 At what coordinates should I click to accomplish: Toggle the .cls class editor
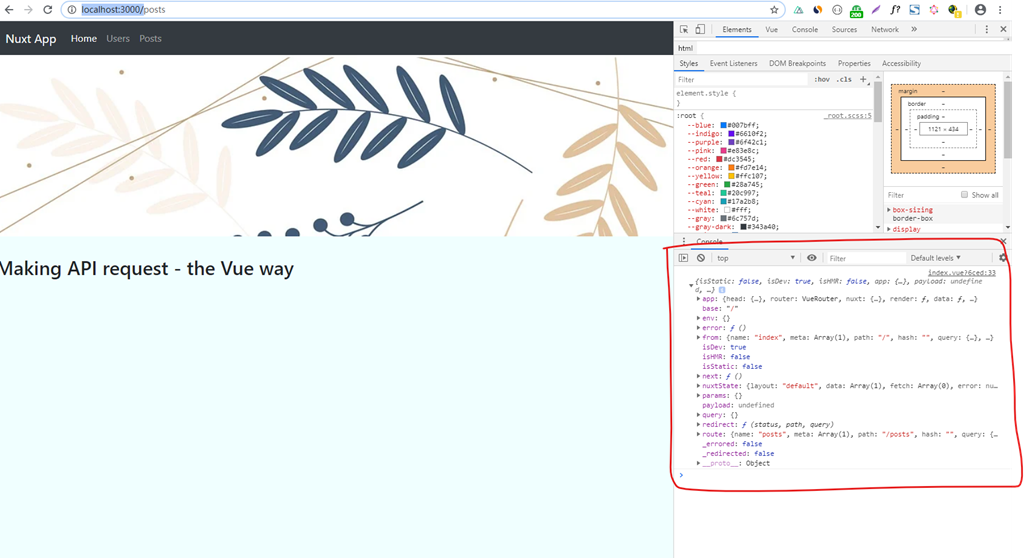pyautogui.click(x=845, y=79)
